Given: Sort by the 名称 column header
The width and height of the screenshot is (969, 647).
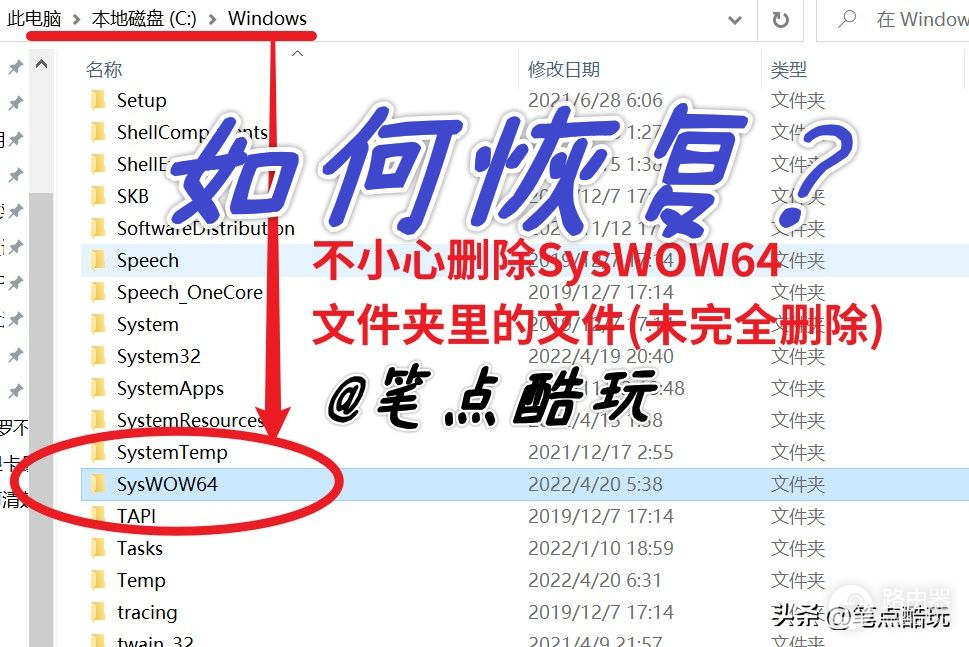Looking at the screenshot, I should 104,69.
